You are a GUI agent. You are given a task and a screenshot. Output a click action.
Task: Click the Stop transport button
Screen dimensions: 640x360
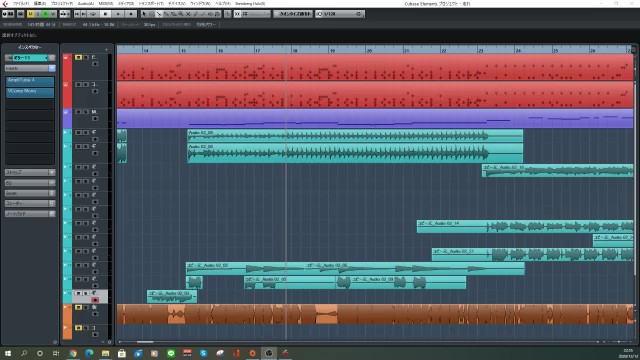click(106, 14)
